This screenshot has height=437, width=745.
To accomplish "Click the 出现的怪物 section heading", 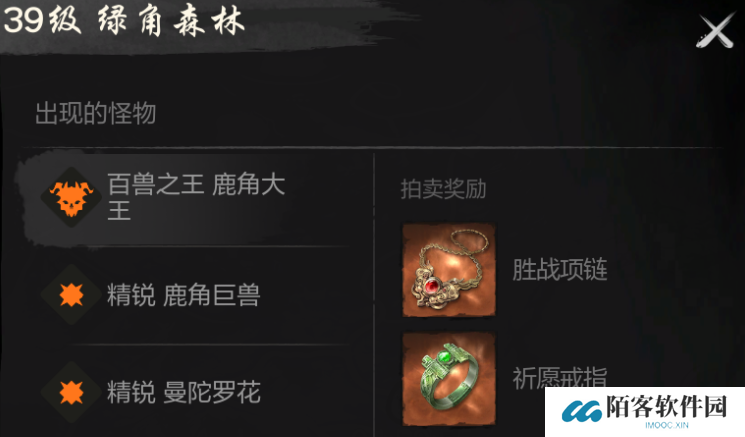I will [x=96, y=114].
